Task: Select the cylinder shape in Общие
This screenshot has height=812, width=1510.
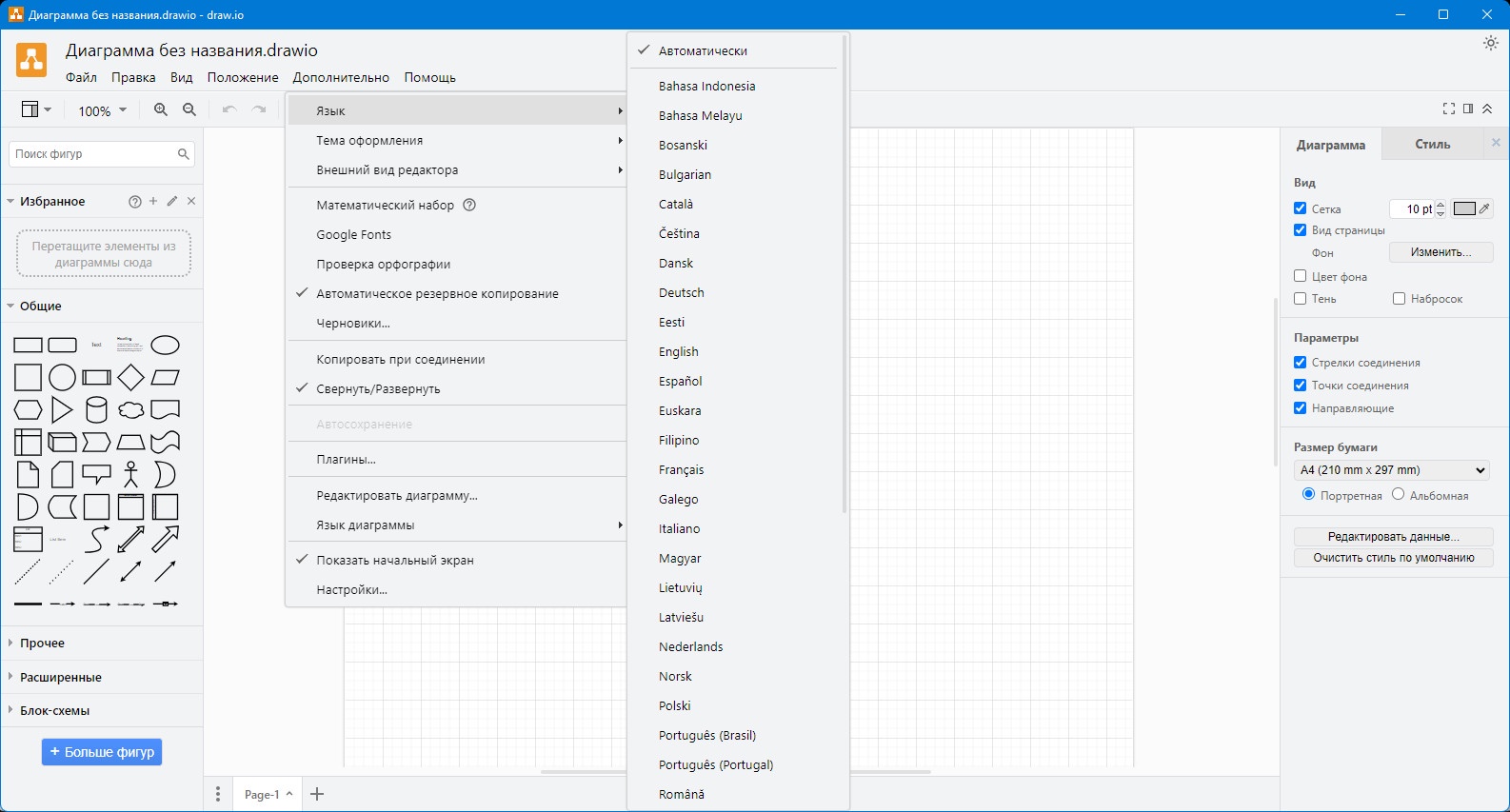Action: tap(96, 409)
